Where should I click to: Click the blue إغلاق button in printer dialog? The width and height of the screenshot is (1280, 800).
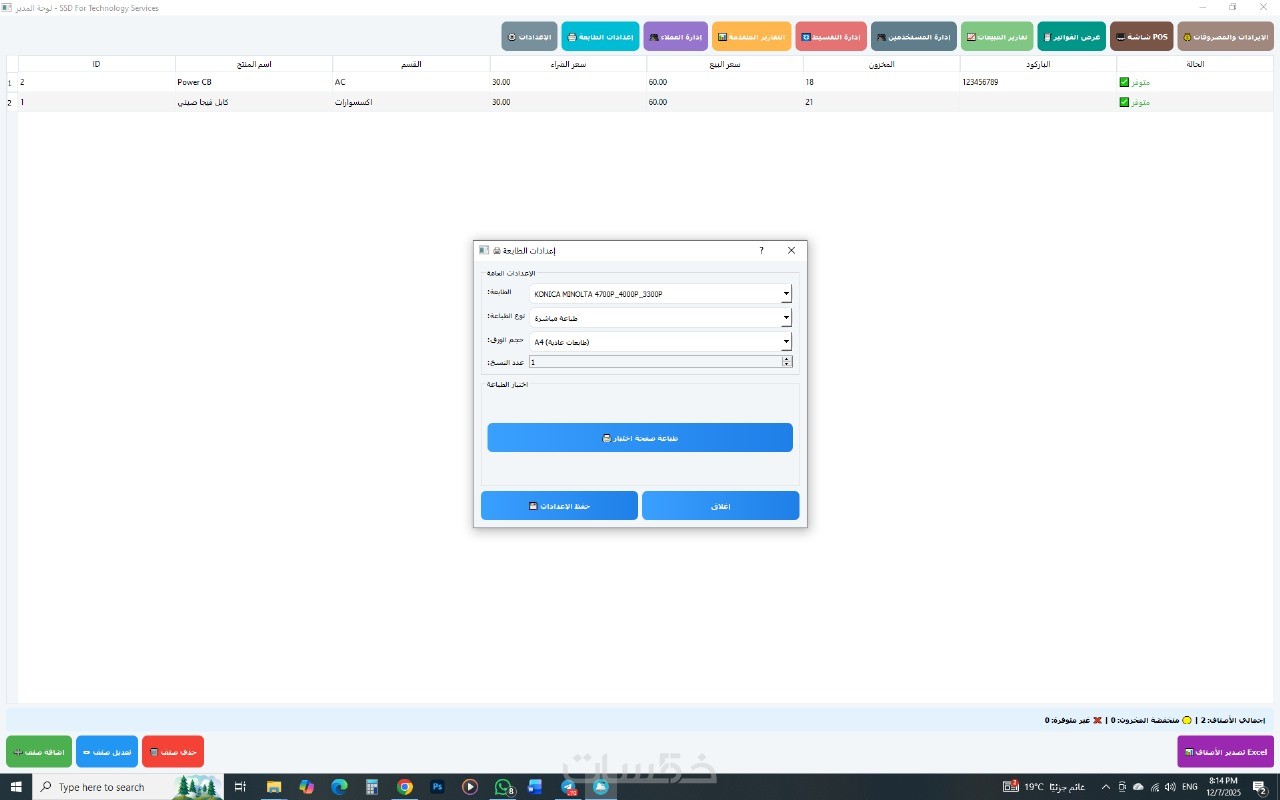pyautogui.click(x=720, y=506)
